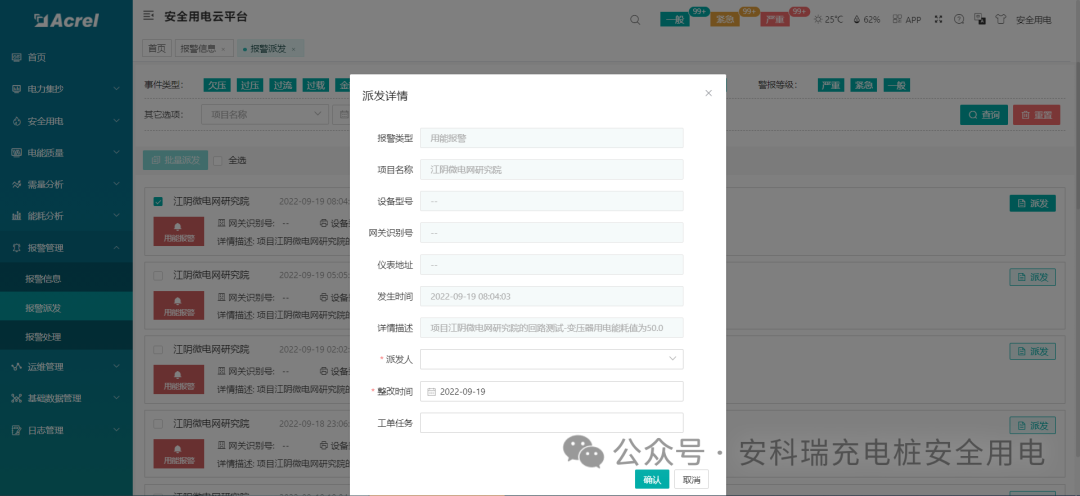The width and height of the screenshot is (1080, 496).
Task: Click the 取消 button in dialog
Action: coord(692,480)
